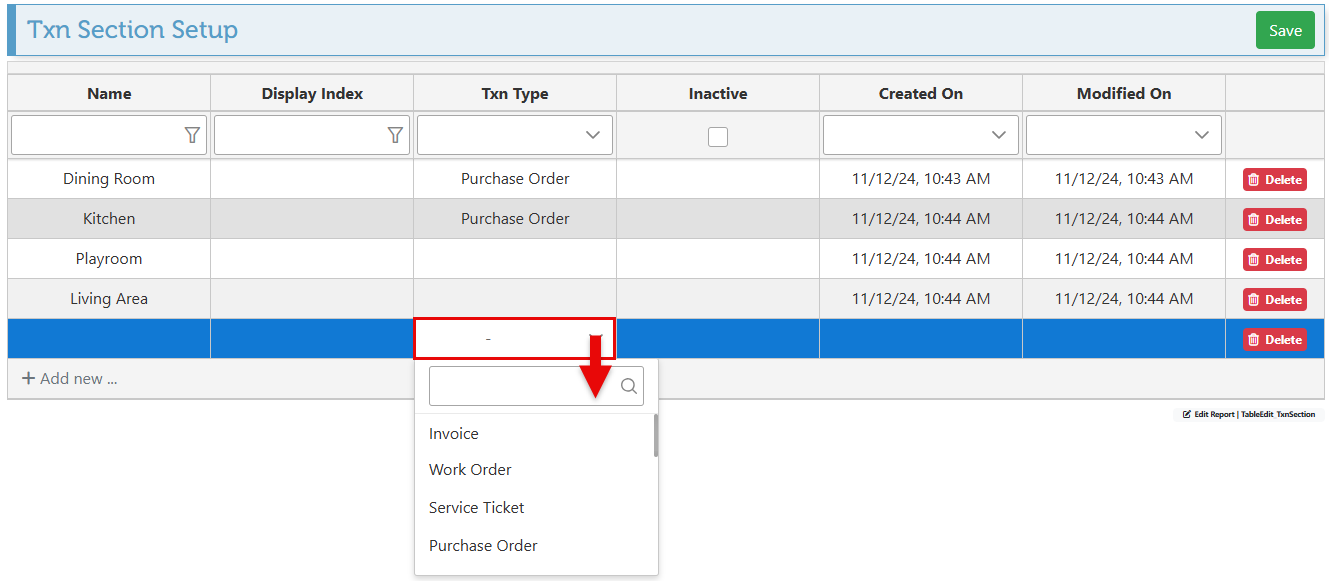The width and height of the screenshot is (1329, 581).
Task: Click the search magnifier in dropdown box
Action: [629, 386]
